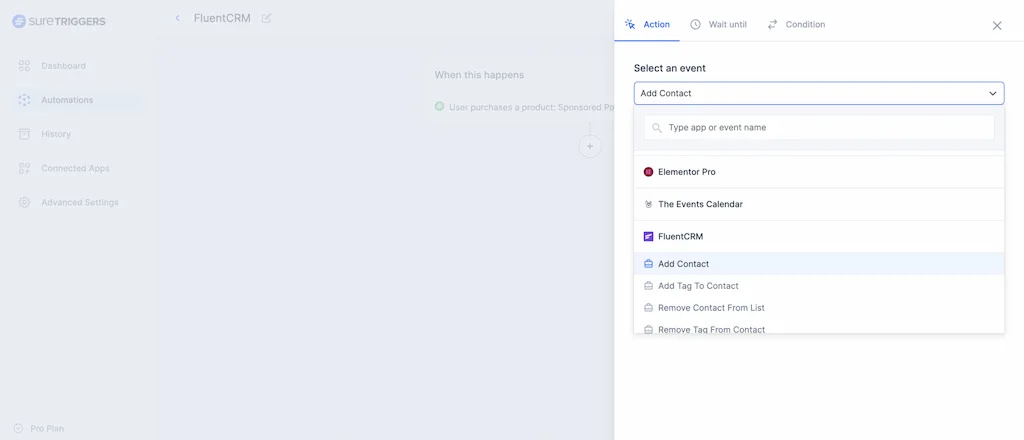Image resolution: width=1024 pixels, height=440 pixels.
Task: Choose Remove Tag From Contact event
Action: pos(819,328)
